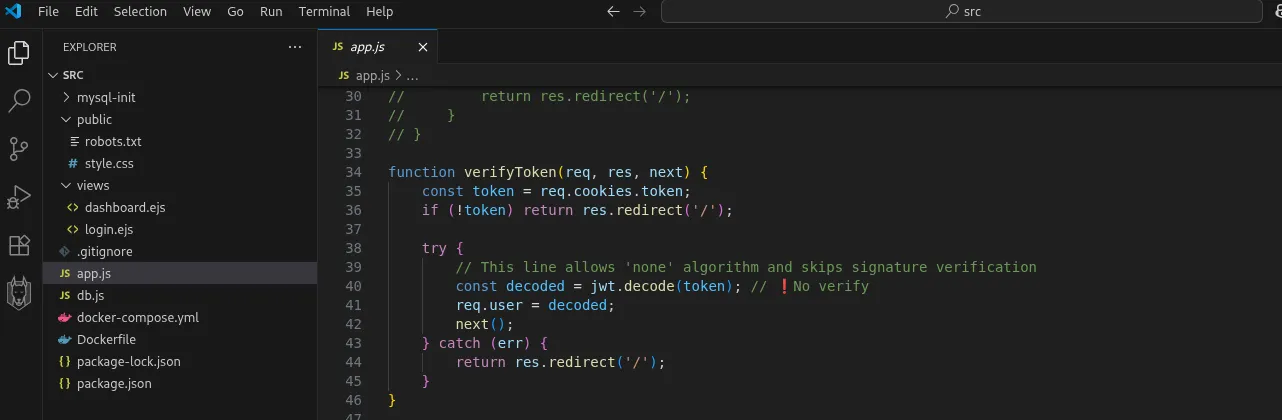The height and width of the screenshot is (420, 1282).
Task: Open the File menu
Action: [x=48, y=12]
